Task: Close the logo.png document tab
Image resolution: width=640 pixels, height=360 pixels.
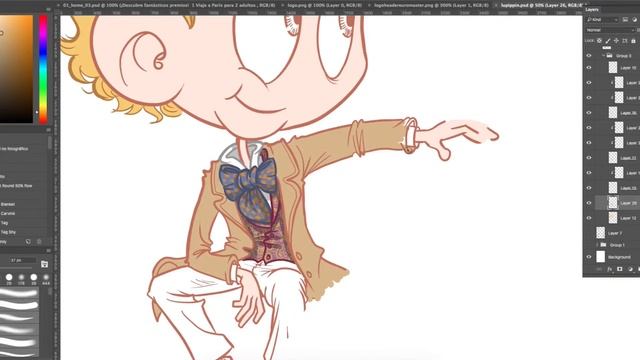Action: (283, 5)
